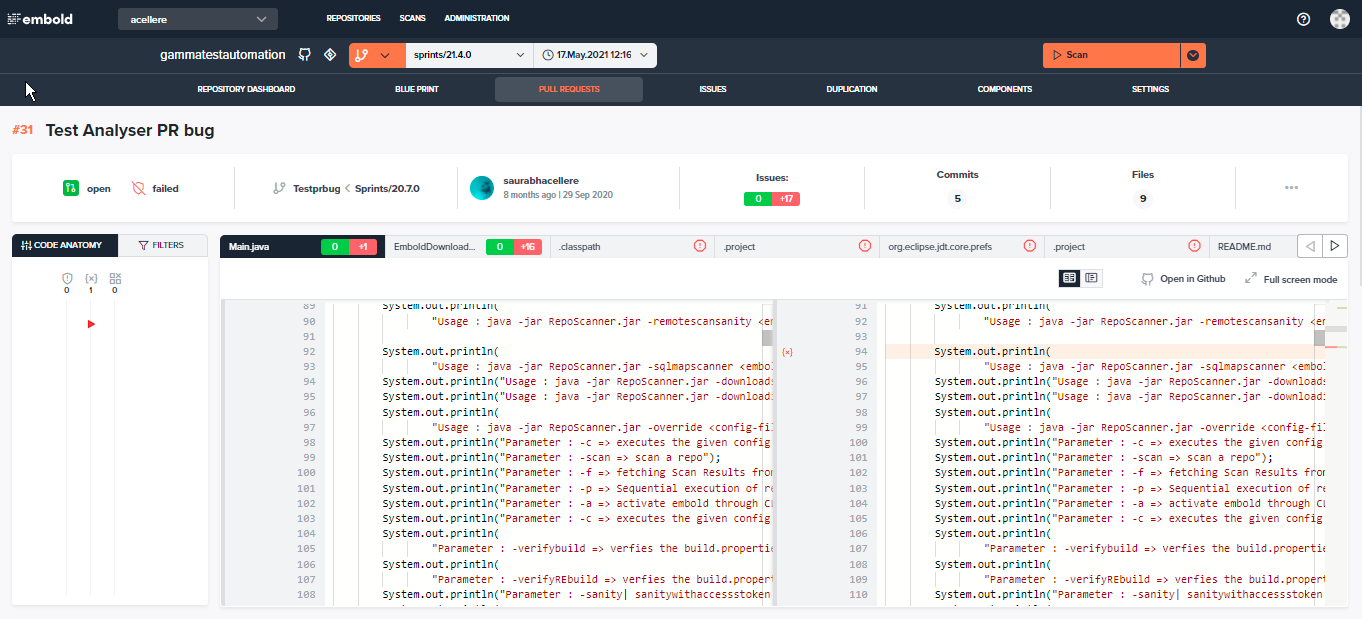This screenshot has height=619, width=1362.
Task: Click the Open in Github link
Action: pyautogui.click(x=1184, y=279)
